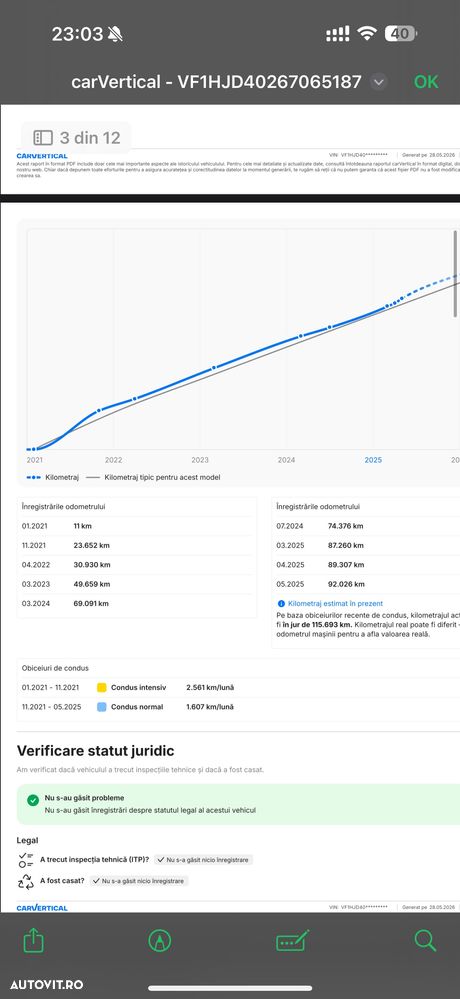The image size is (460, 999).
Task: Select the 92.026 km odometer value
Action: (x=346, y=584)
